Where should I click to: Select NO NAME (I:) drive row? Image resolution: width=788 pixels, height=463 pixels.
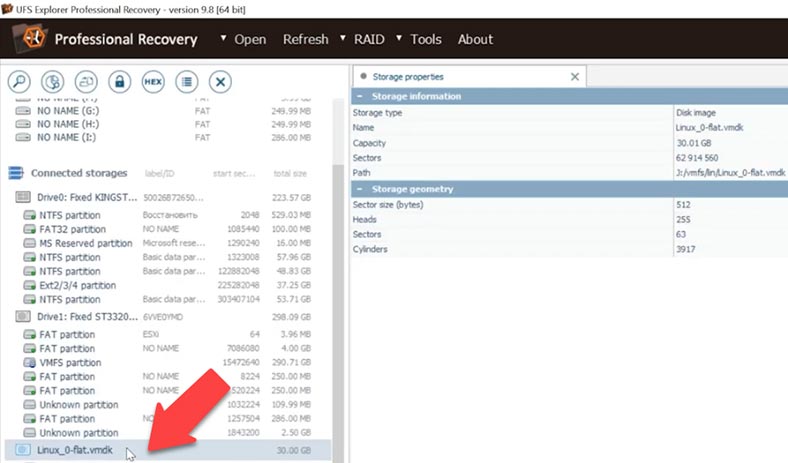tap(168, 137)
